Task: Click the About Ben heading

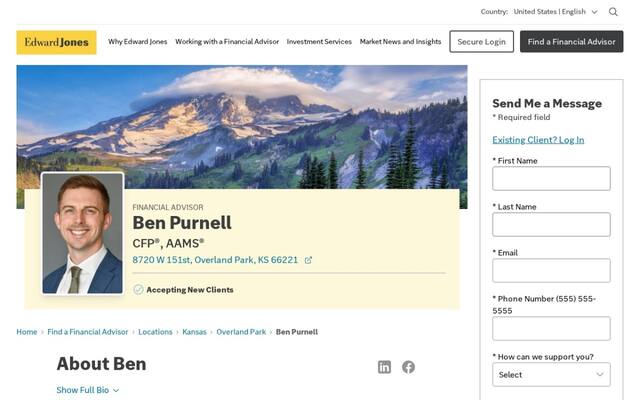Action: (x=101, y=364)
